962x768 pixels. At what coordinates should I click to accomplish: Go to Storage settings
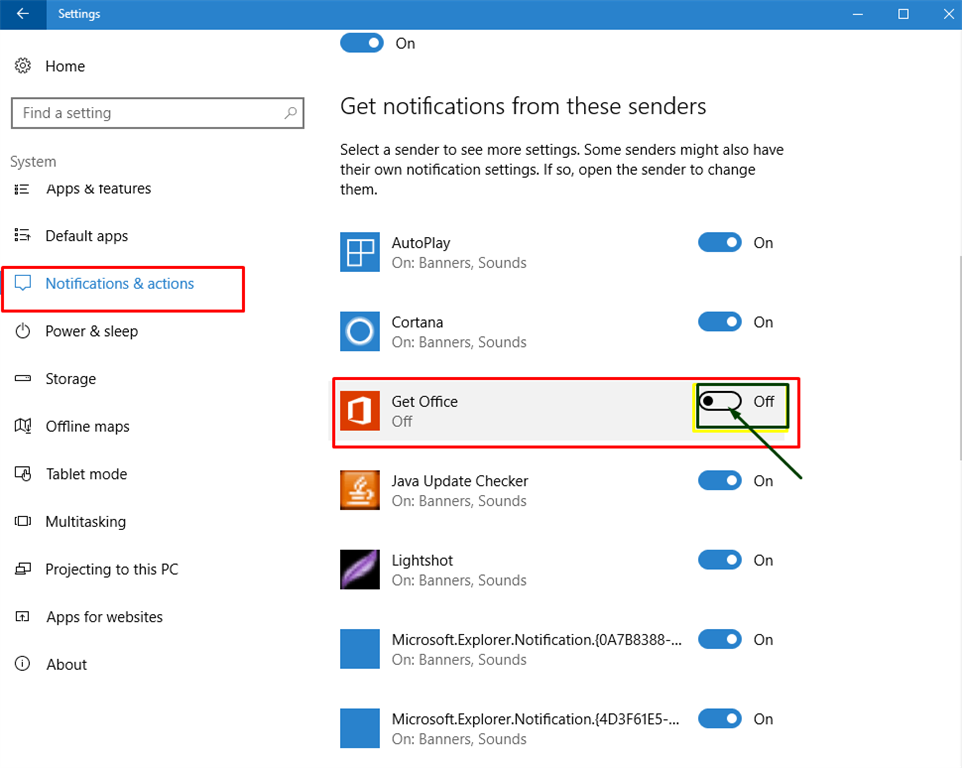click(x=71, y=379)
